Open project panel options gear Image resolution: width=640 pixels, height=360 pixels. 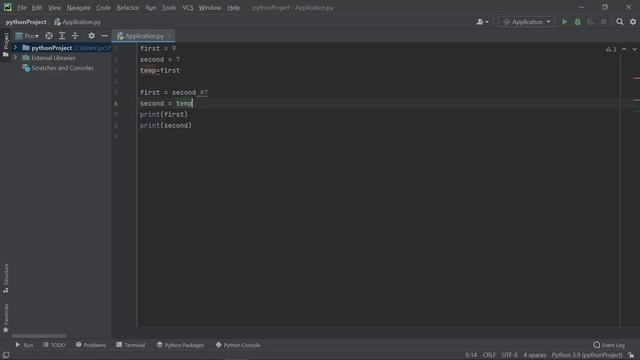[91, 36]
